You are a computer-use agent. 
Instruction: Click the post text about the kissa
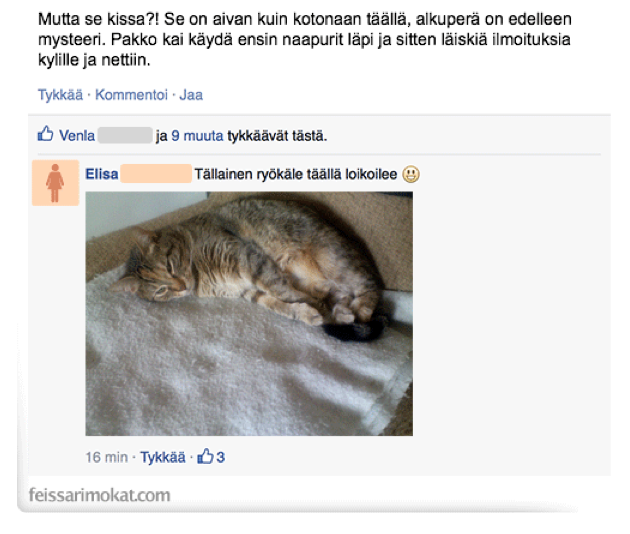[x=305, y=39]
